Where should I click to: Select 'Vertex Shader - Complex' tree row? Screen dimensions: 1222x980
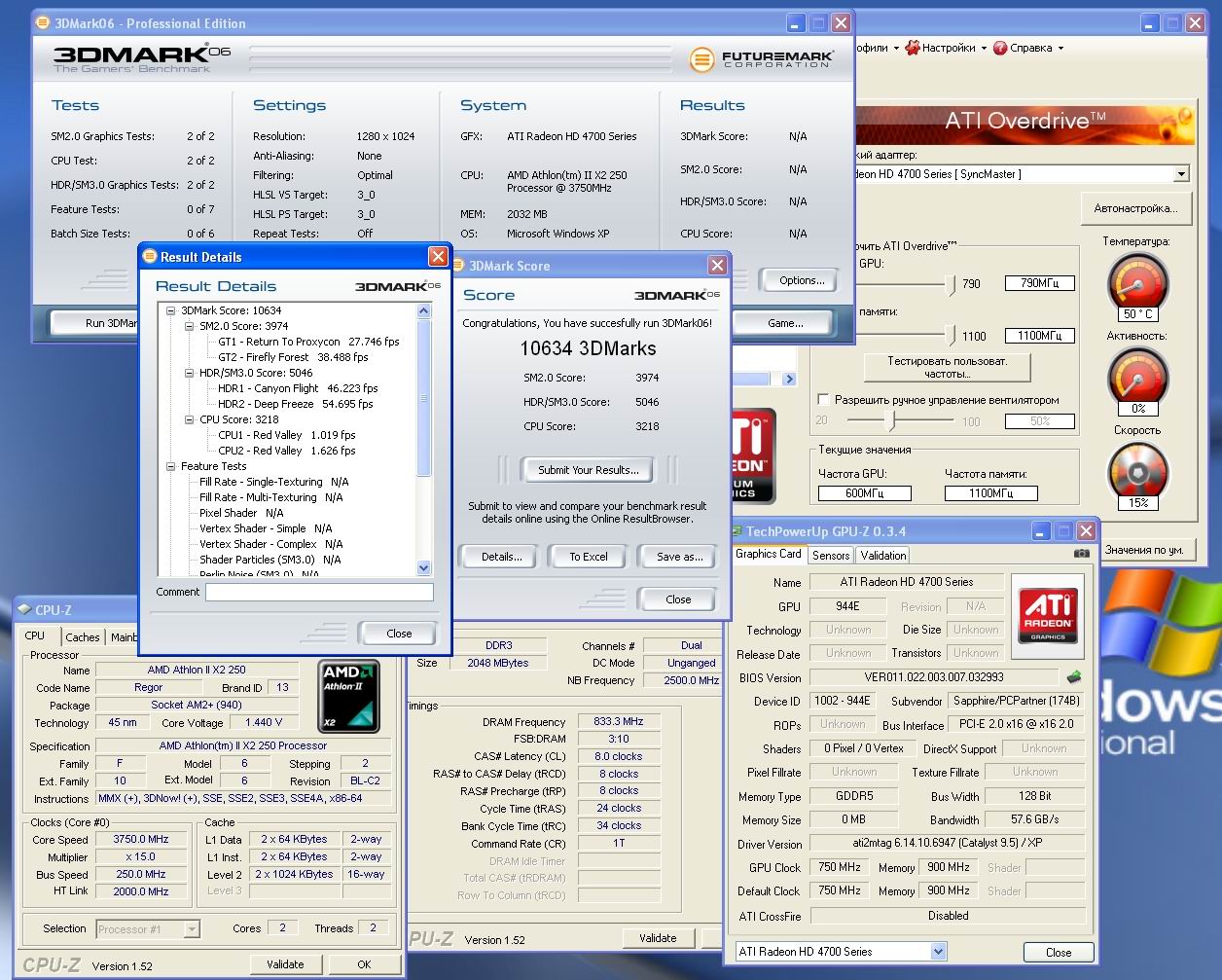coord(270,544)
